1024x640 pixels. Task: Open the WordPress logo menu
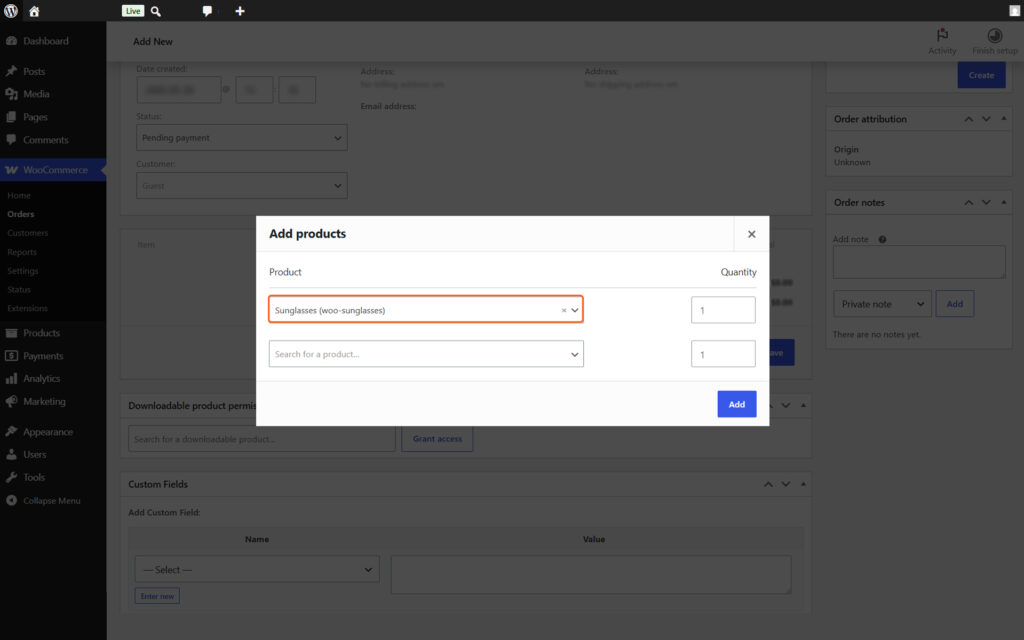tap(11, 10)
